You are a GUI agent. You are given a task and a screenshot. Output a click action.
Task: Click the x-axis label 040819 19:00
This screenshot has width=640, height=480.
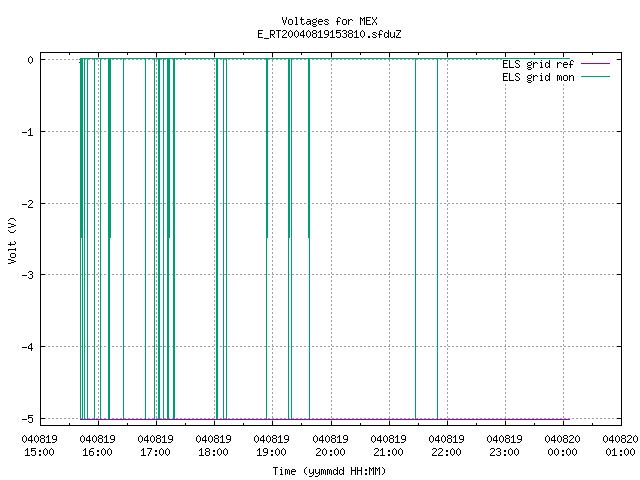(271, 446)
